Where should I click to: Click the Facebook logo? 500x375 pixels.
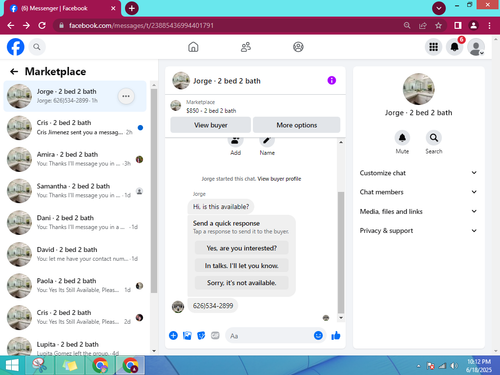pyautogui.click(x=16, y=47)
